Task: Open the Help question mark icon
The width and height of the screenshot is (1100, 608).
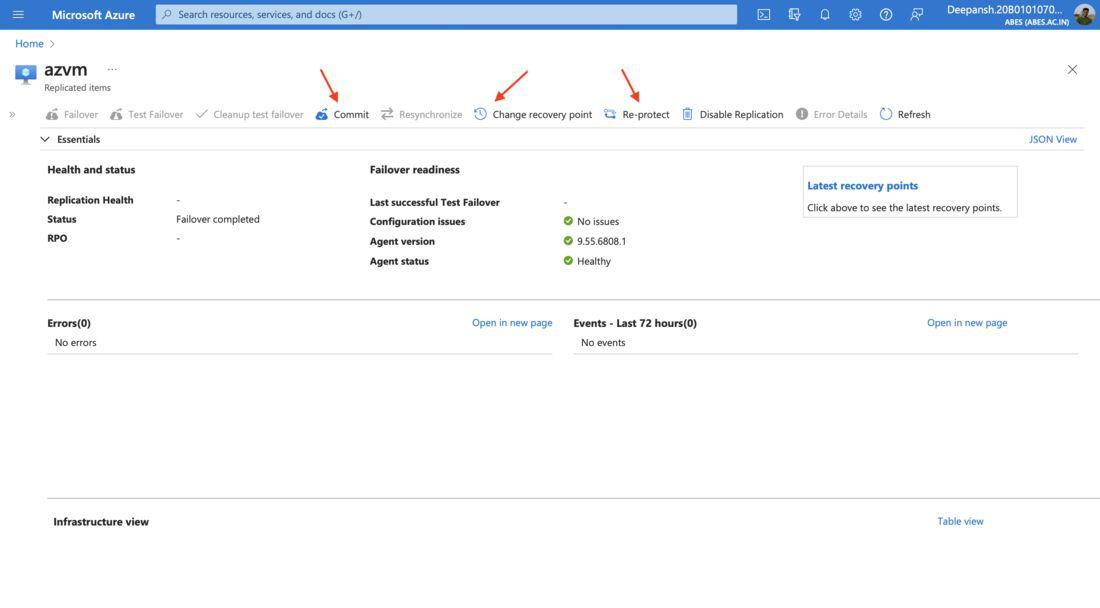Action: pos(886,15)
